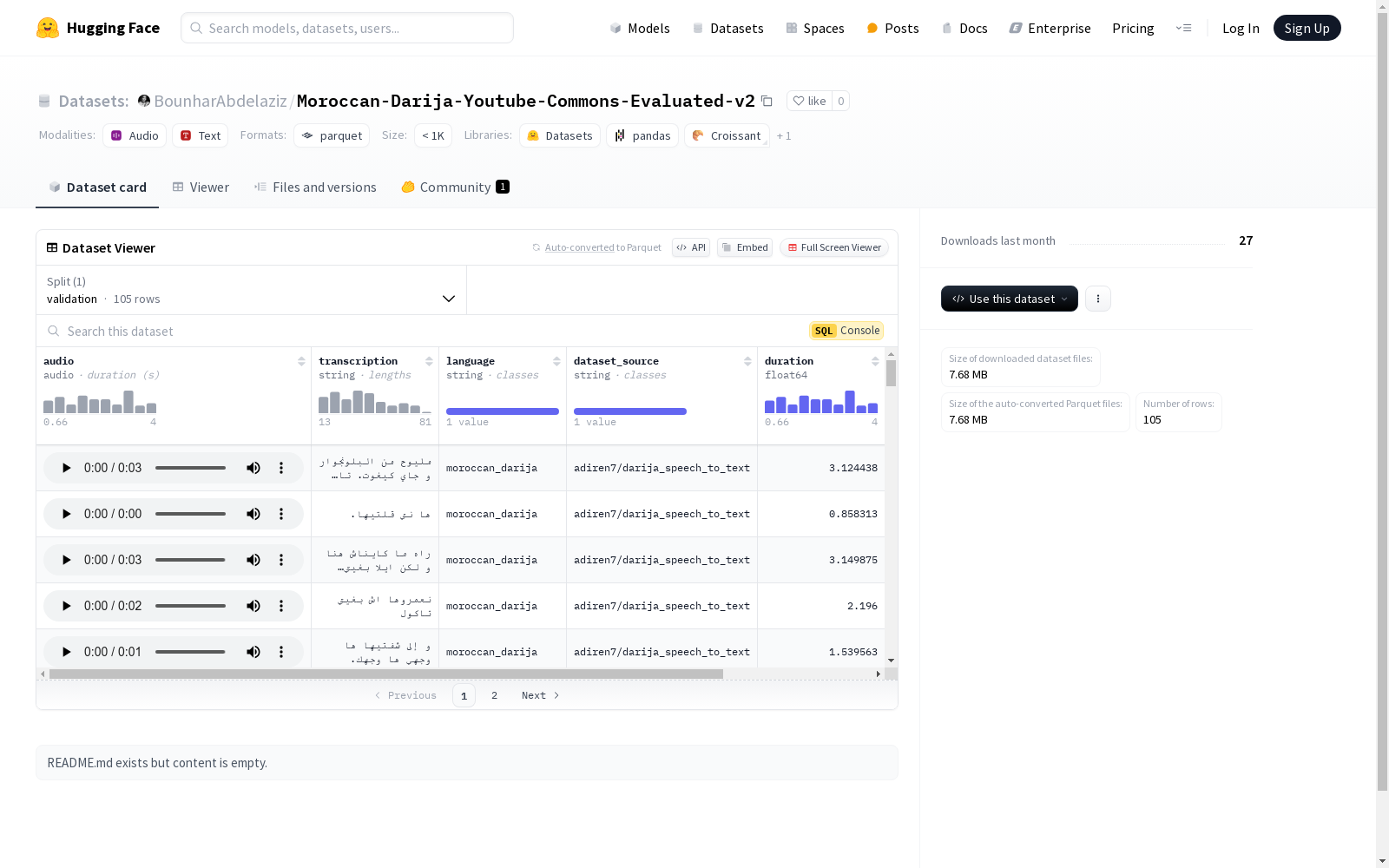The height and width of the screenshot is (868, 1389).
Task: Select the Dataset card tab
Action: click(97, 187)
